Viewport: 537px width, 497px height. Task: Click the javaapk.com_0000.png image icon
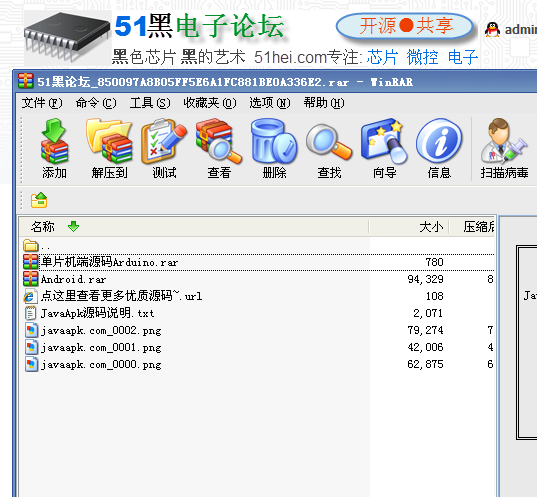tap(31, 364)
